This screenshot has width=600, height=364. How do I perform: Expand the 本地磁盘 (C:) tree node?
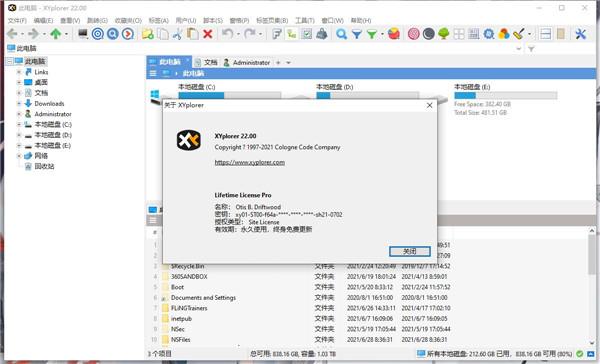coord(19,124)
